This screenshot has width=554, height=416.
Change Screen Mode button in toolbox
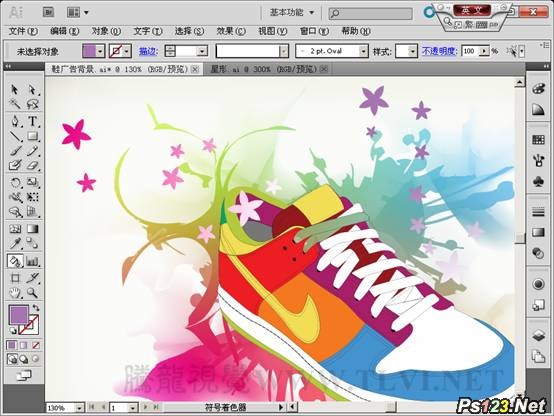pyautogui.click(x=24, y=375)
